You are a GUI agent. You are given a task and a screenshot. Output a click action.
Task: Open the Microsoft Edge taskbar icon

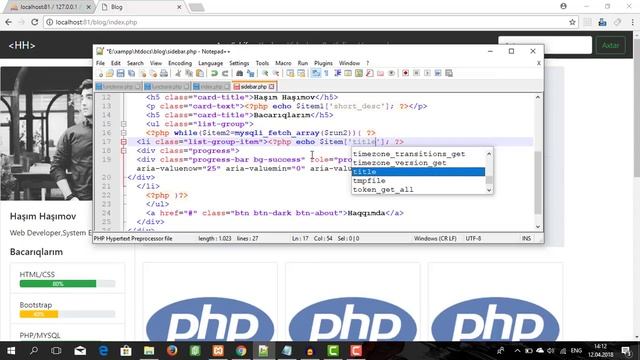[103, 351]
